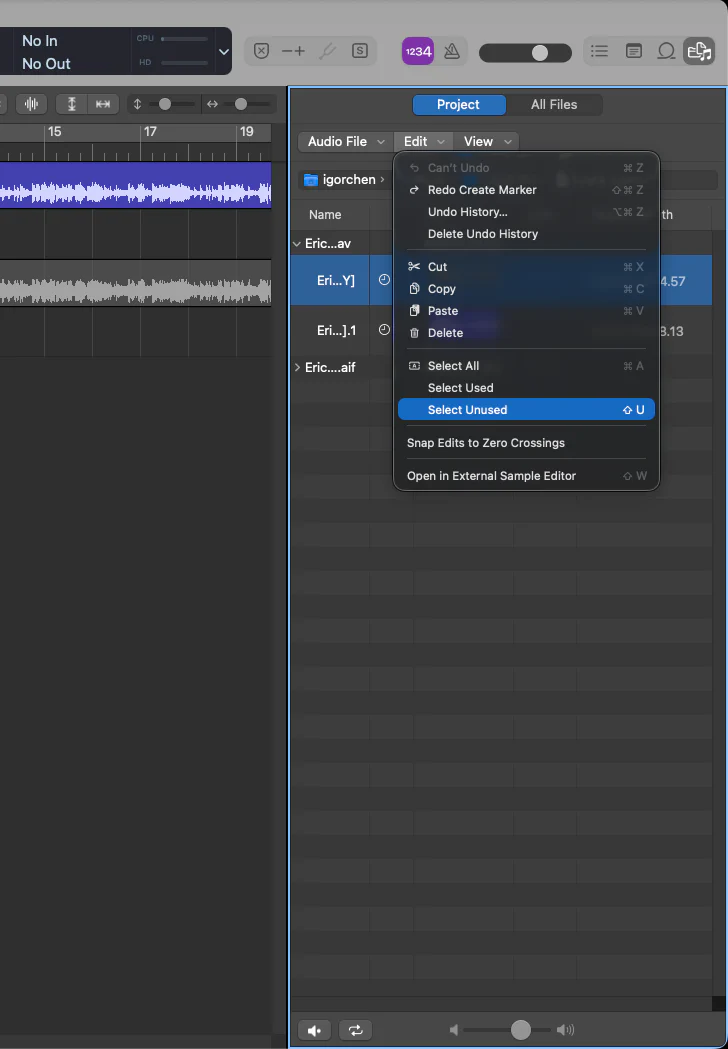Toggle the Browsers media icon
The height and width of the screenshot is (1049, 728).
699,52
